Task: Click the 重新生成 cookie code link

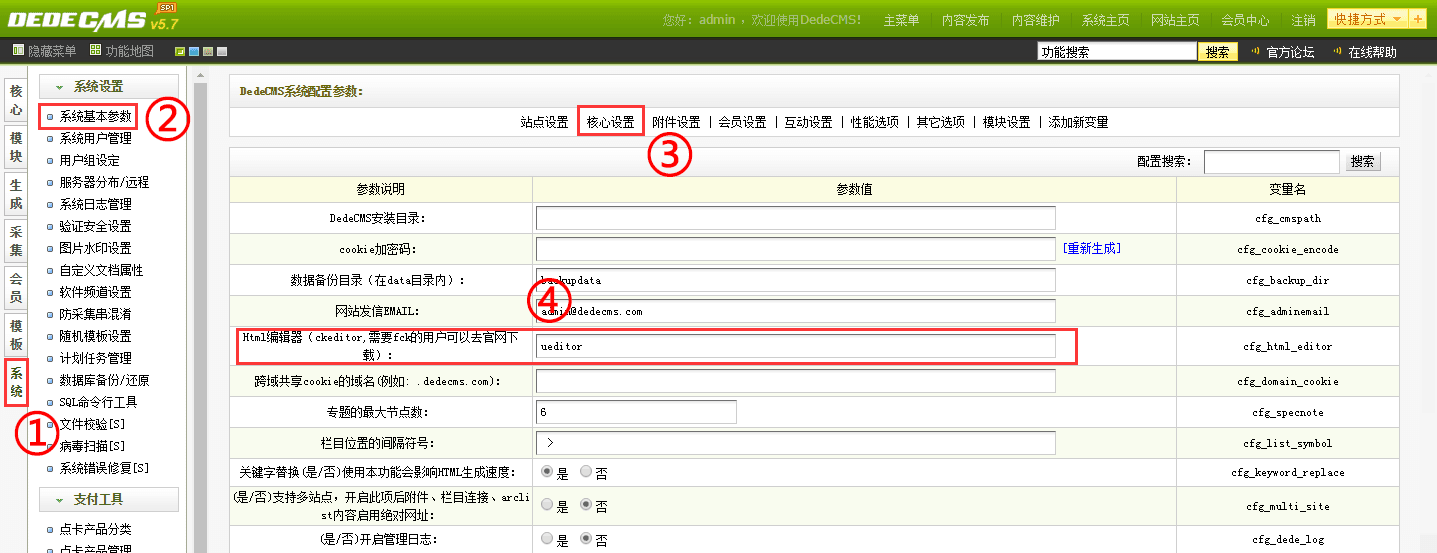Action: click(1091, 248)
